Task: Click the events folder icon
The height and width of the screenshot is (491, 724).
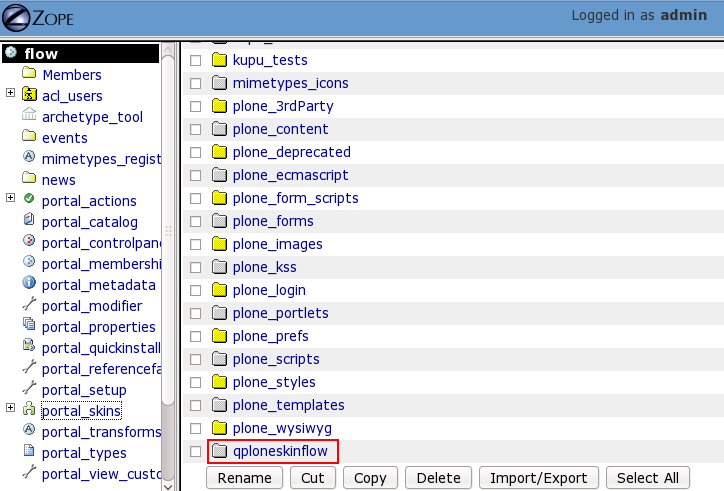Action: coord(29,136)
